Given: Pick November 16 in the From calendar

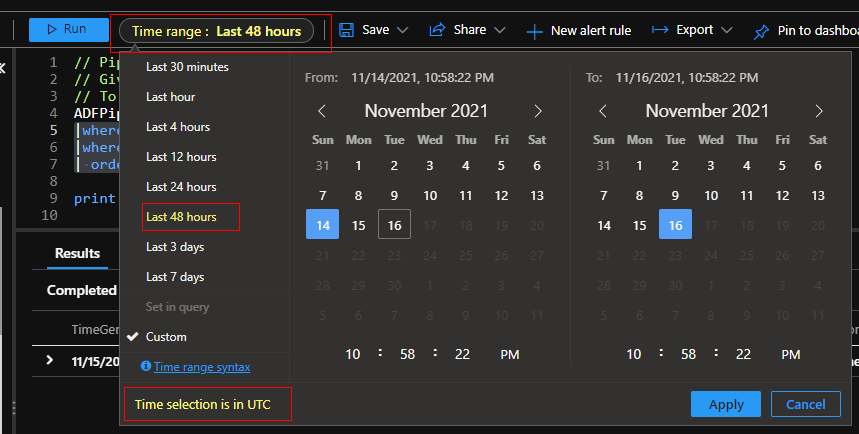Looking at the screenshot, I should tap(394, 224).
